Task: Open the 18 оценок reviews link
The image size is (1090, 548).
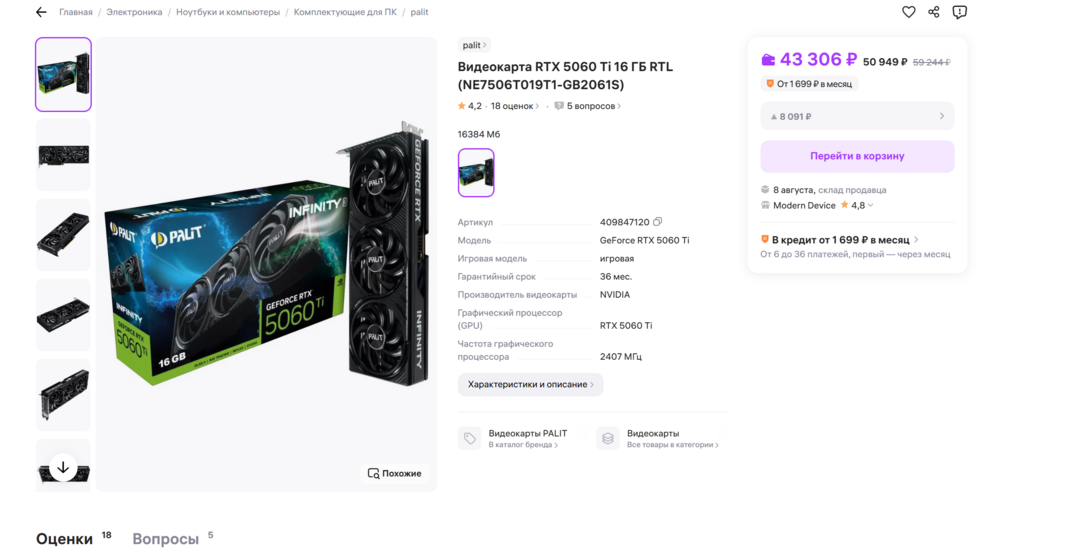Action: click(514, 106)
